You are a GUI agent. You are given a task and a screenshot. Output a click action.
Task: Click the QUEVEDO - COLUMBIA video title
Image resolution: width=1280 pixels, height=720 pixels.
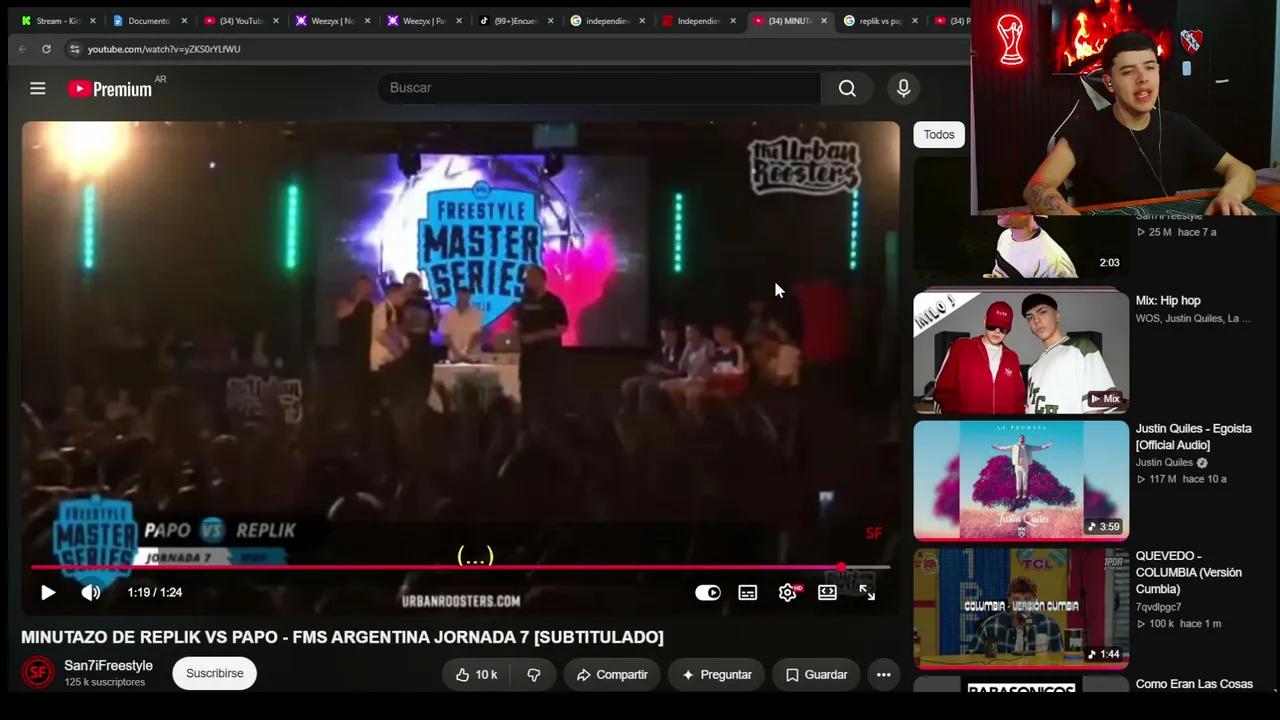tap(1188, 573)
